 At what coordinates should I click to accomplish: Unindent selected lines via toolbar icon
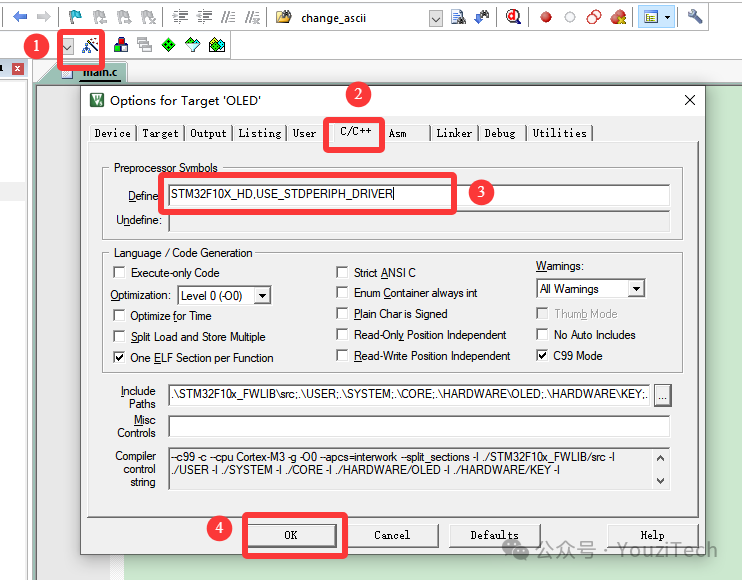coord(204,17)
